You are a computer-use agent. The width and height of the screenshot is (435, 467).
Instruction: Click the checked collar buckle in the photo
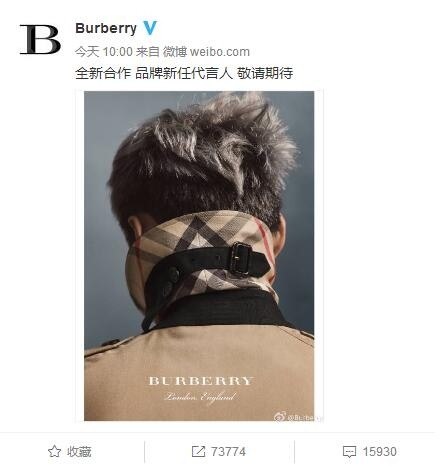pyautogui.click(x=241, y=259)
